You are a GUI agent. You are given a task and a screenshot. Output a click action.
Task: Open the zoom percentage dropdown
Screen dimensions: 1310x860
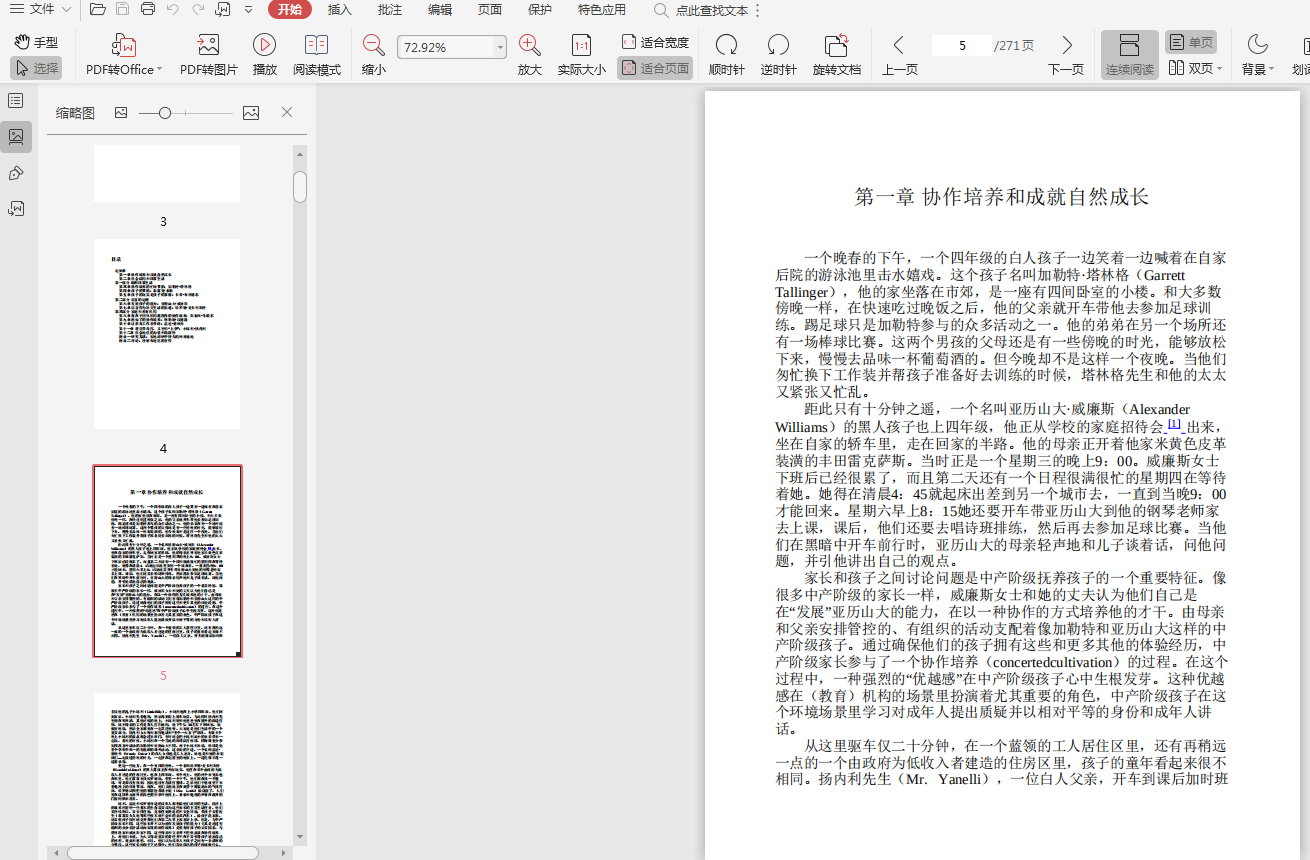(x=500, y=47)
